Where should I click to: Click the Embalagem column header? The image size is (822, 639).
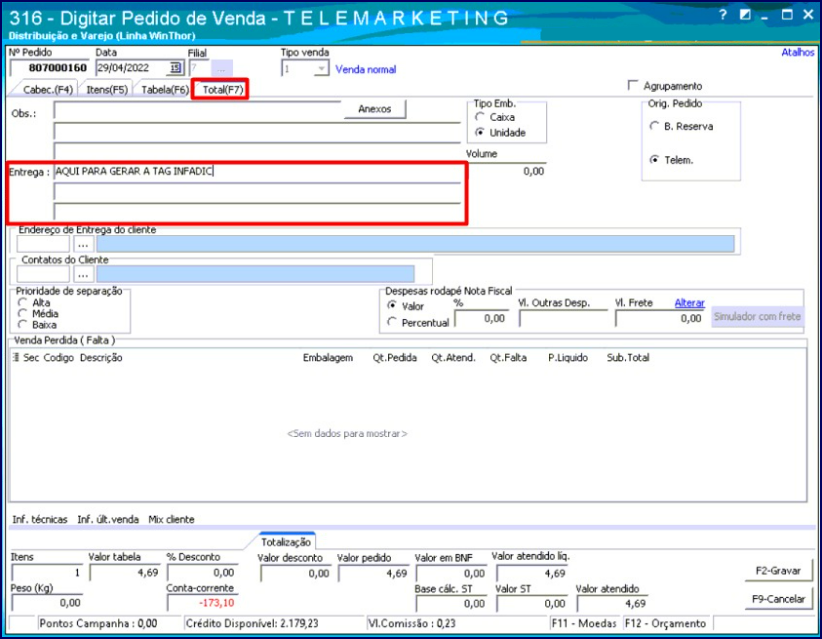click(328, 358)
